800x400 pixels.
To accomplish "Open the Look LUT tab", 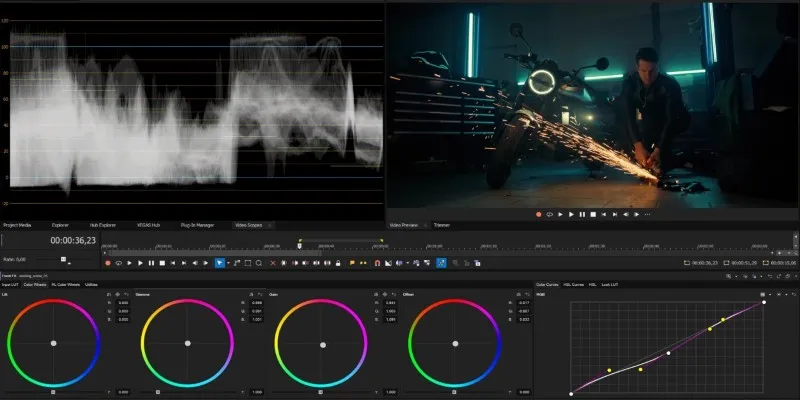I will click(x=610, y=284).
